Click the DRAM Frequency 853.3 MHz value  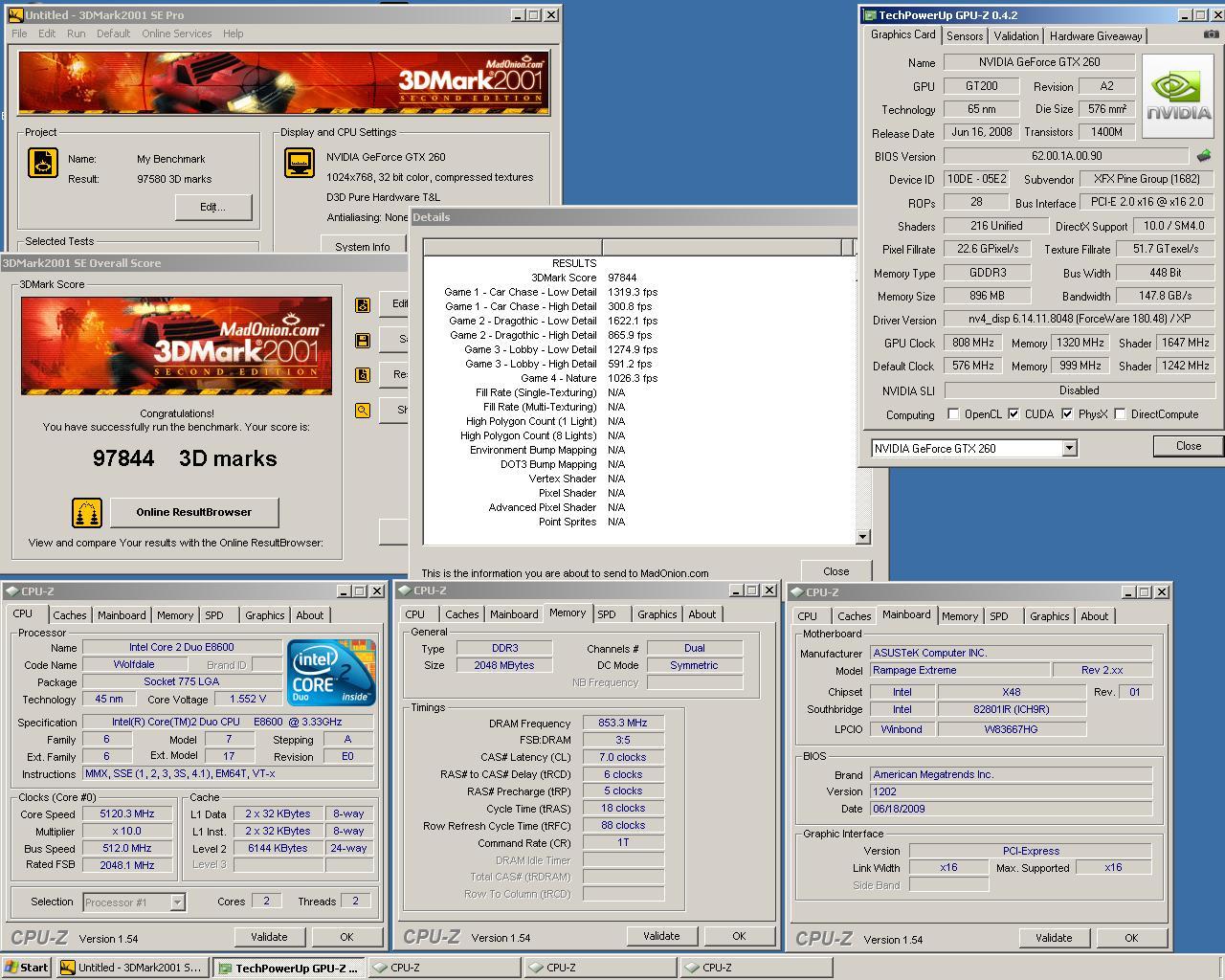click(624, 723)
